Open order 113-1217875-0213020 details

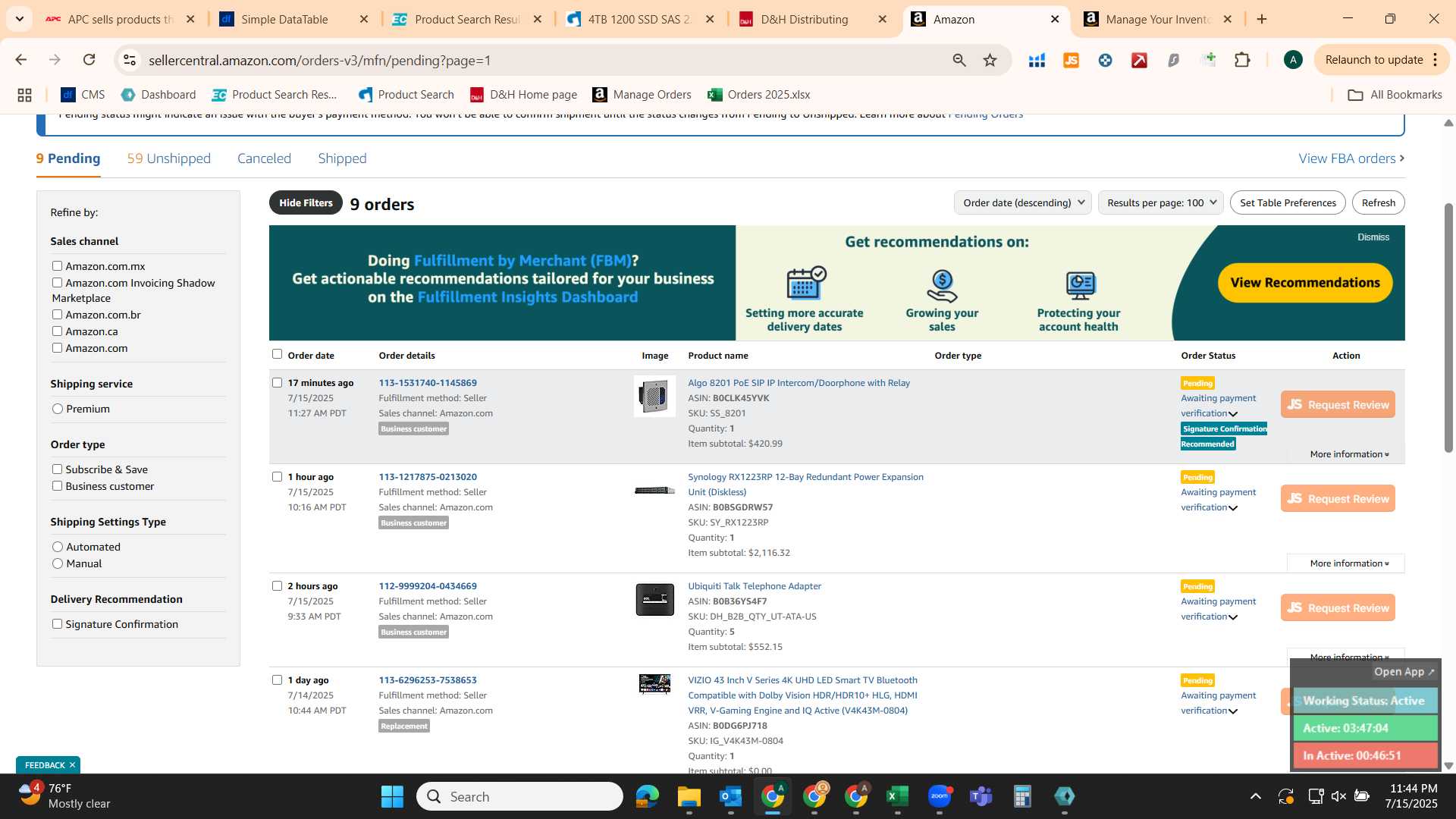pyautogui.click(x=428, y=477)
